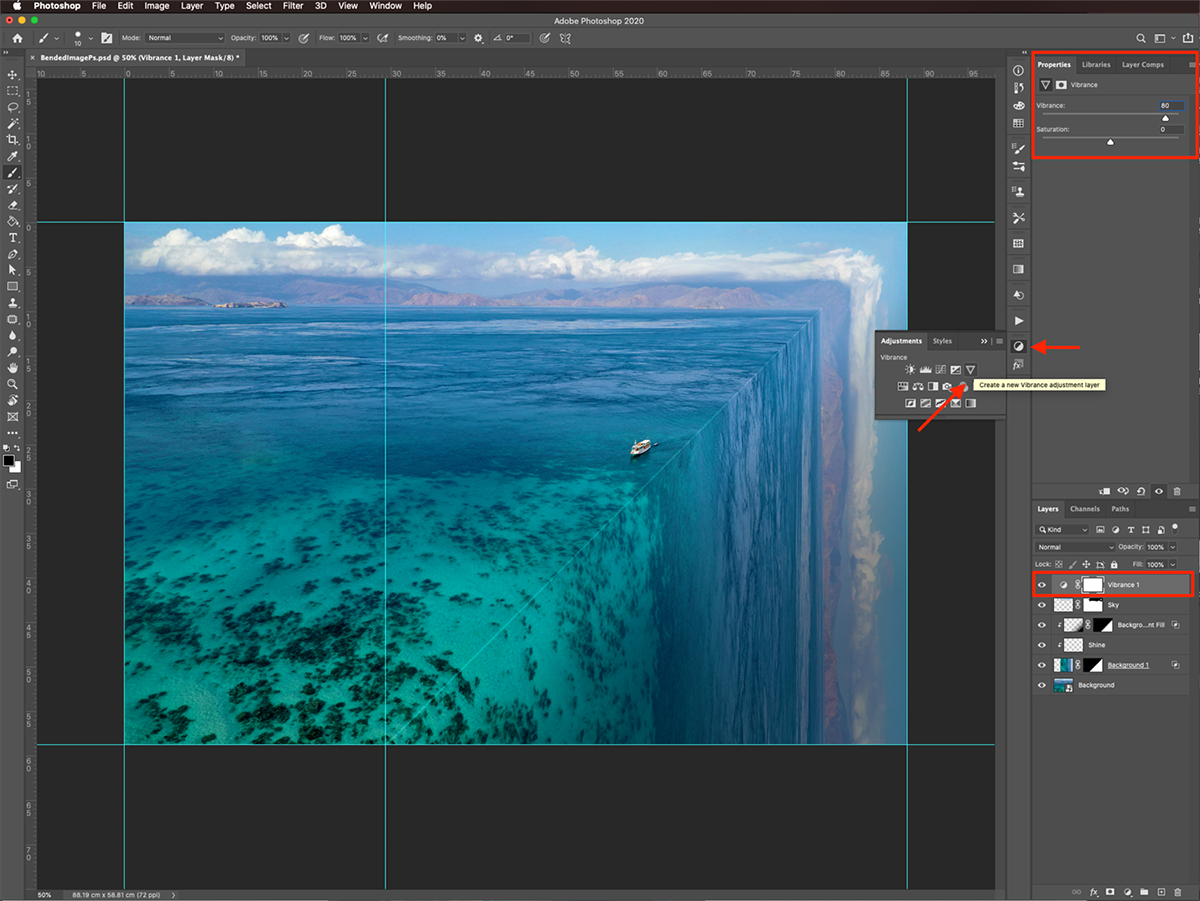Screen dimensions: 1200x901
Task: Select the Lasso tool
Action: (x=13, y=107)
